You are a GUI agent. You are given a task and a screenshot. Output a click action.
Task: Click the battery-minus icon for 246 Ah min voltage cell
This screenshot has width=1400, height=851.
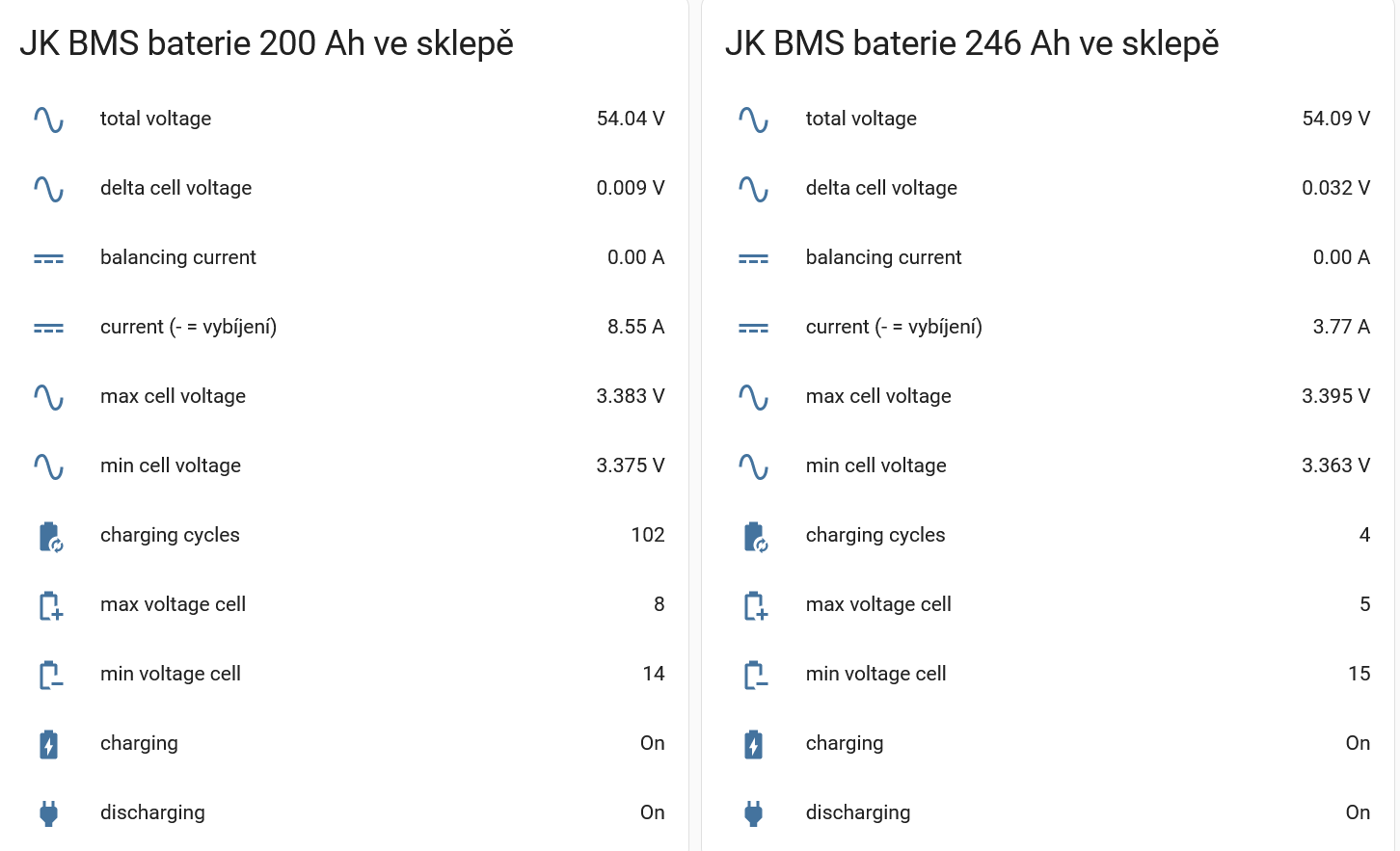pos(755,676)
